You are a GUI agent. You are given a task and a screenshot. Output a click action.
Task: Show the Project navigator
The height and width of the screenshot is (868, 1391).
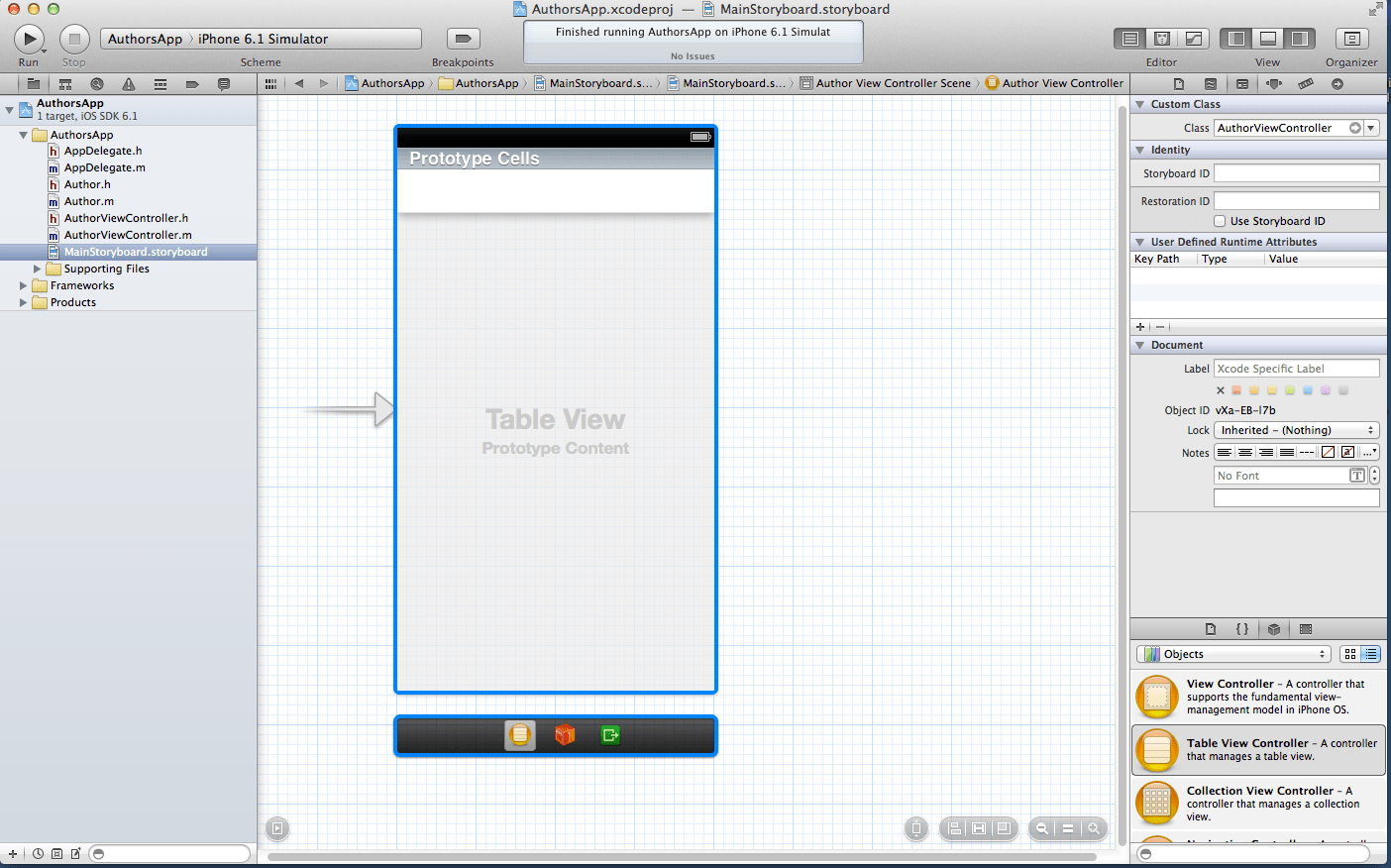[x=34, y=84]
